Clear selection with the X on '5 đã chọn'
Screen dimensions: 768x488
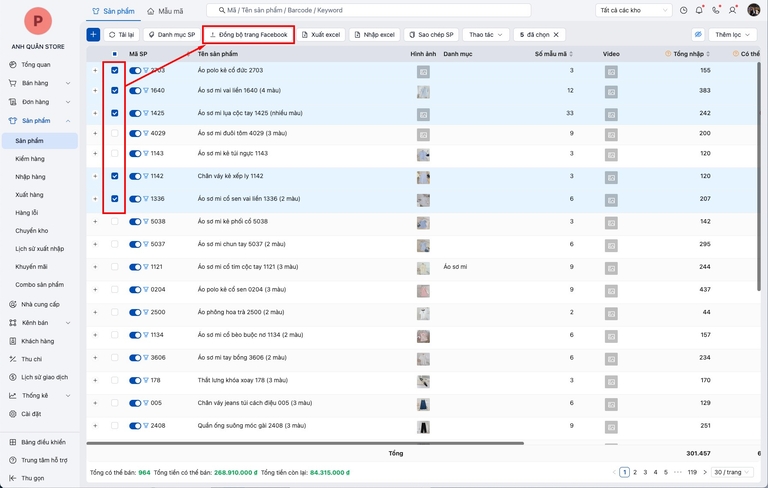pyautogui.click(x=557, y=34)
